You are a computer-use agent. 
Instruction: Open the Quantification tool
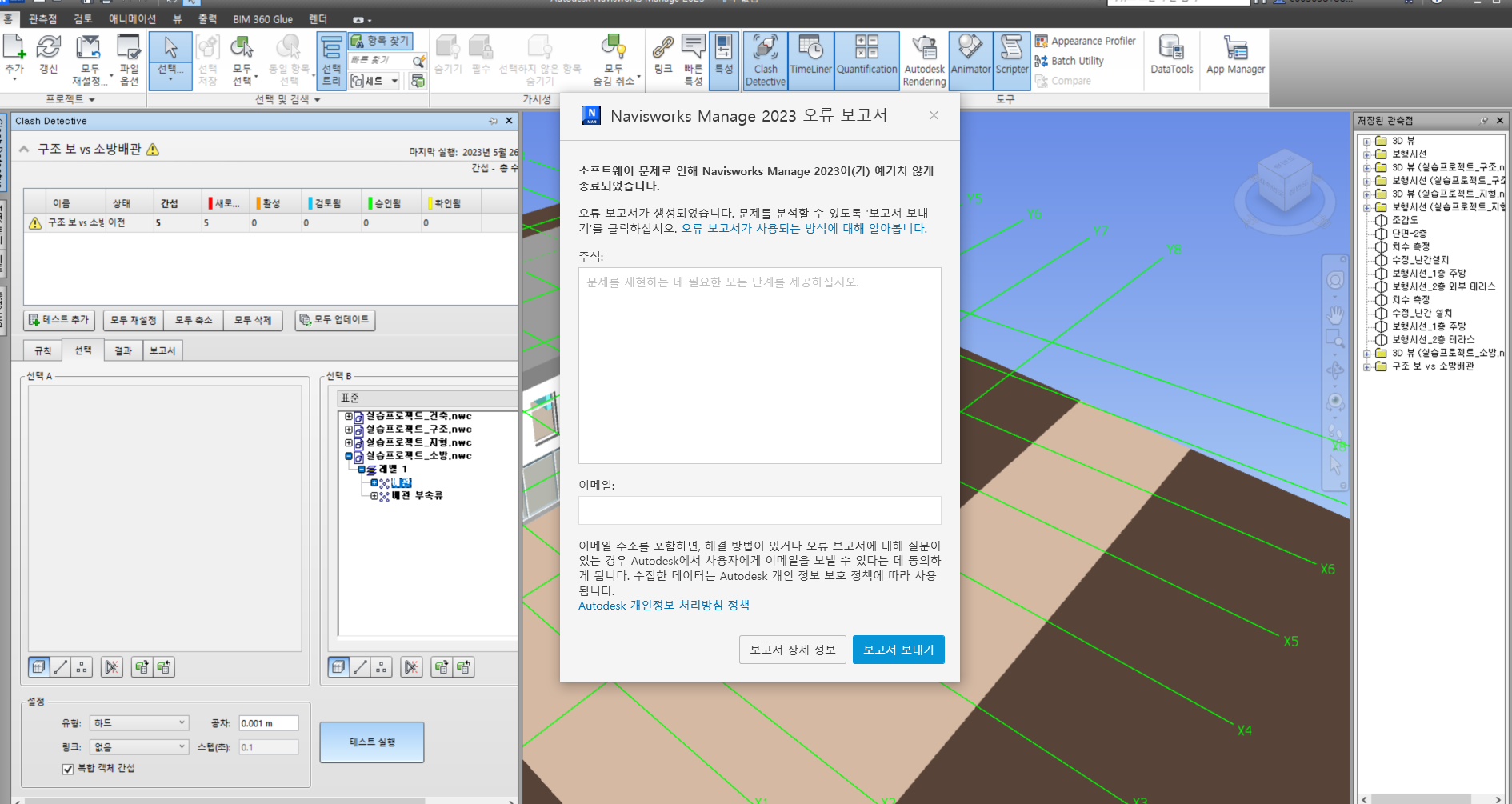[x=866, y=60]
